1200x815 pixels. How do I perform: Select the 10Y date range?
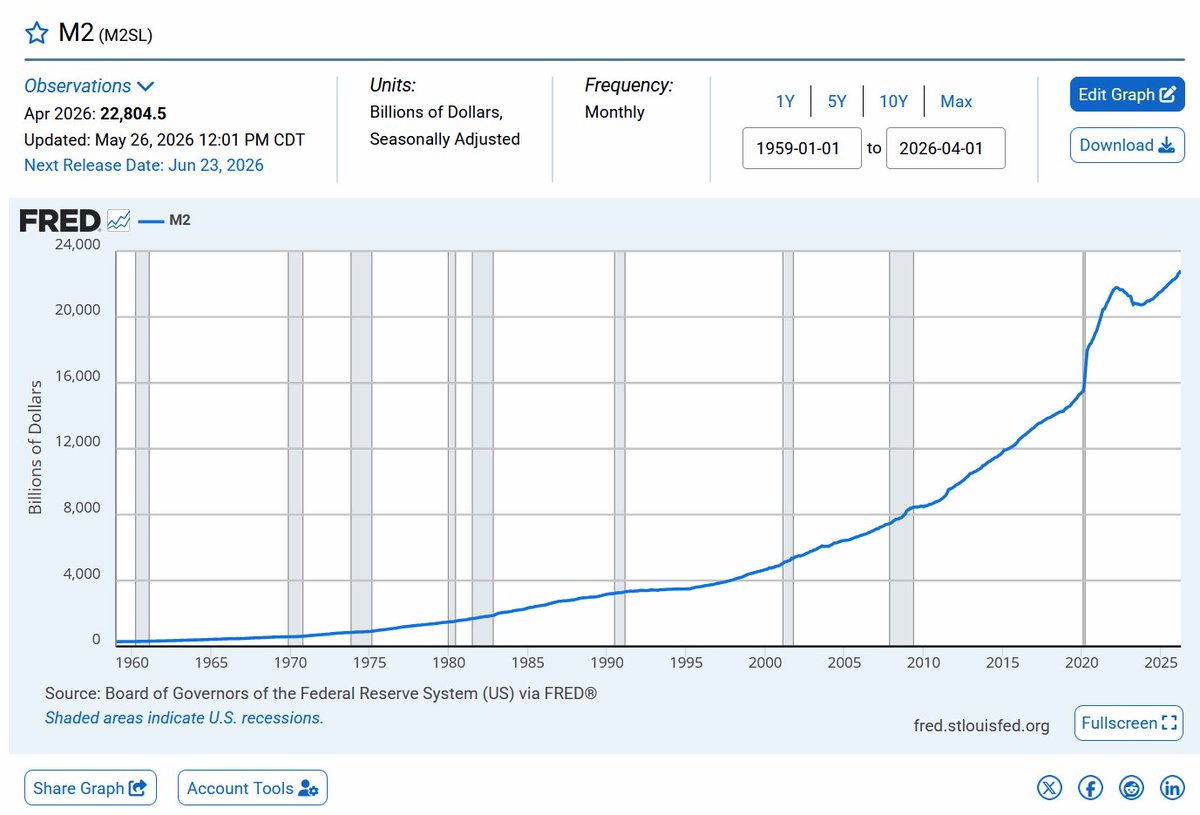893,101
